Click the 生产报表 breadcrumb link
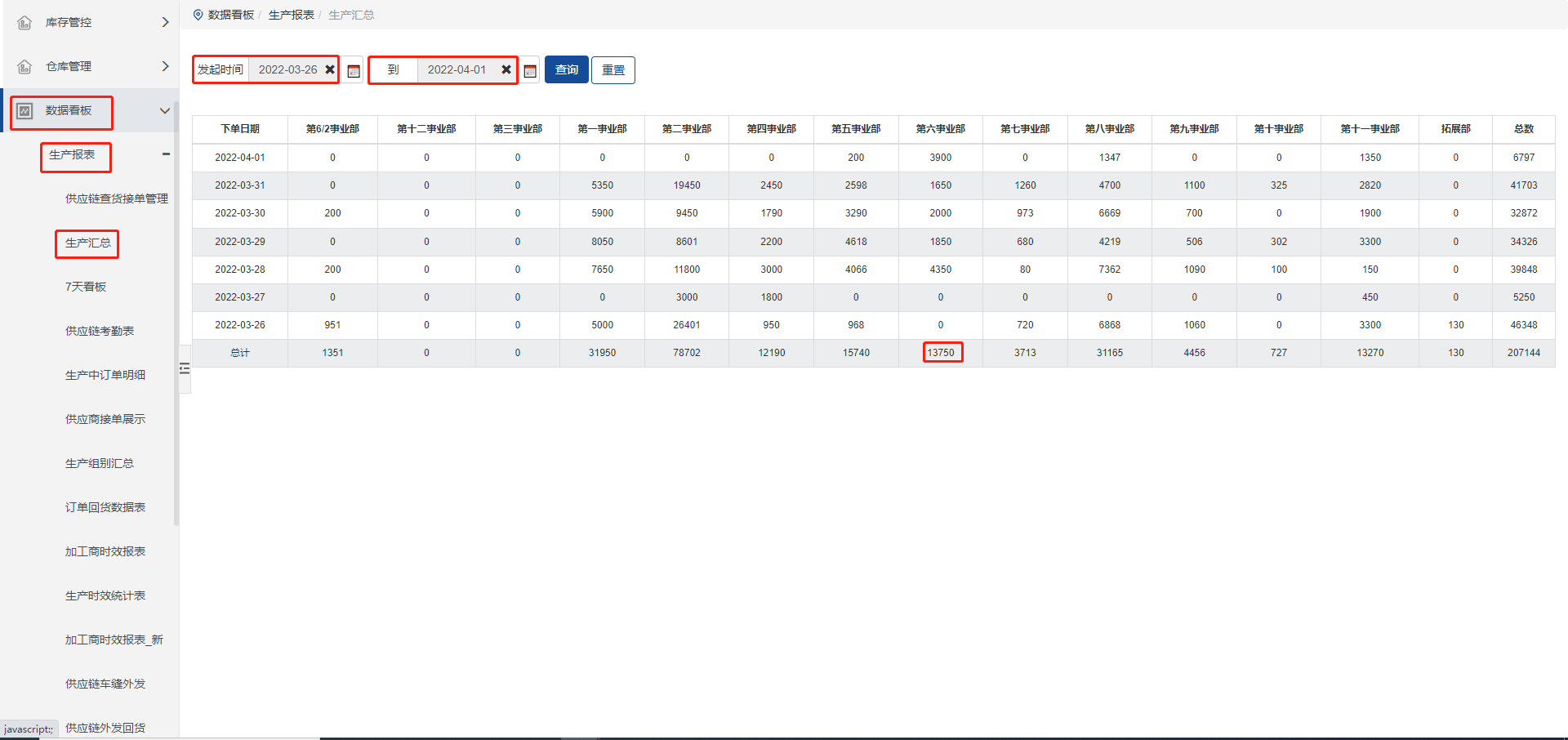Viewport: 1568px width, 740px height. tap(291, 15)
